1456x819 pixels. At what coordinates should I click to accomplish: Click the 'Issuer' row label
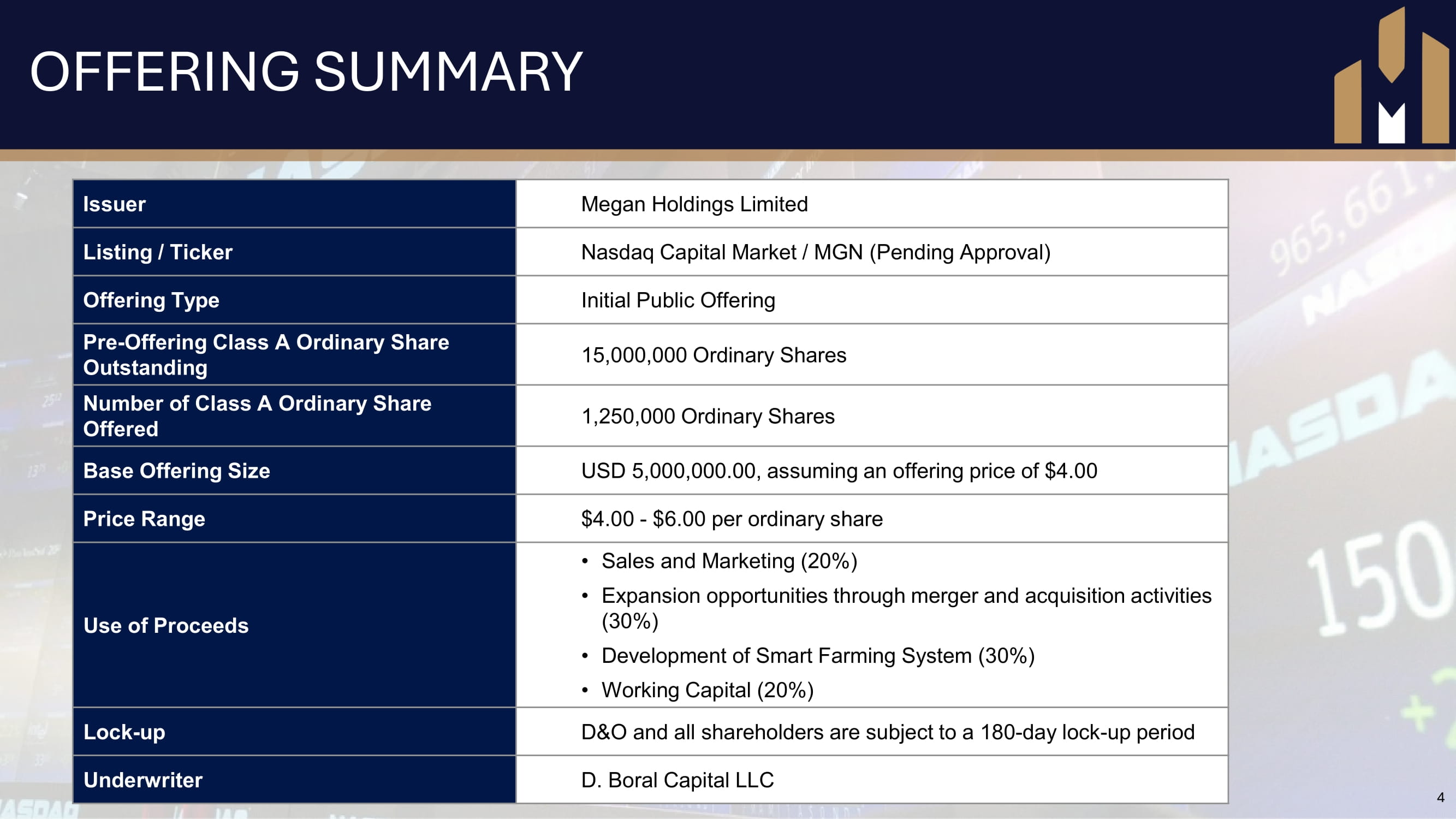pyautogui.click(x=114, y=204)
